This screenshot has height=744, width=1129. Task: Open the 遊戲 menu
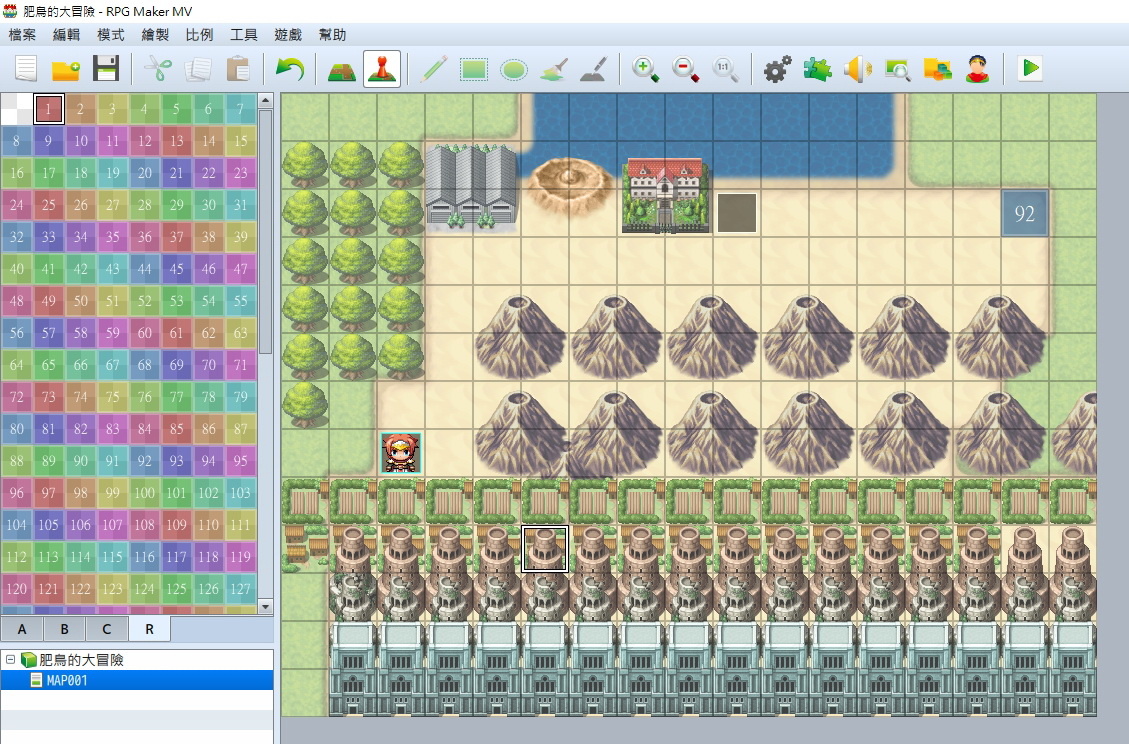(x=288, y=35)
